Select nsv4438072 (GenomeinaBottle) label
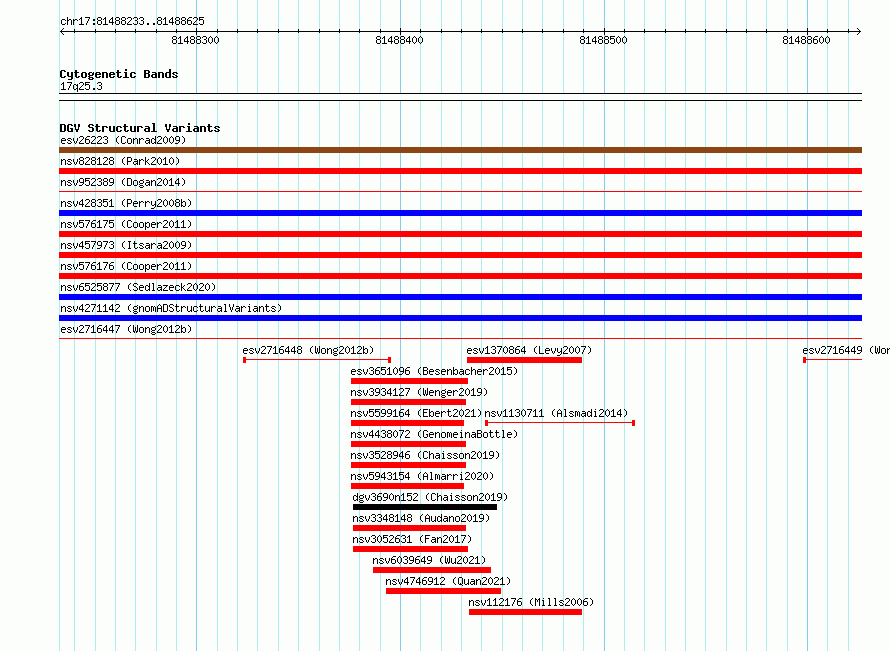The width and height of the screenshot is (890, 651). point(434,434)
